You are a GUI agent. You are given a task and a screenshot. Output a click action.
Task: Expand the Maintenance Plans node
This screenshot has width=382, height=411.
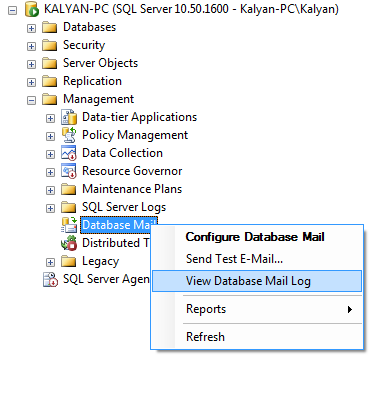pyautogui.click(x=50, y=191)
